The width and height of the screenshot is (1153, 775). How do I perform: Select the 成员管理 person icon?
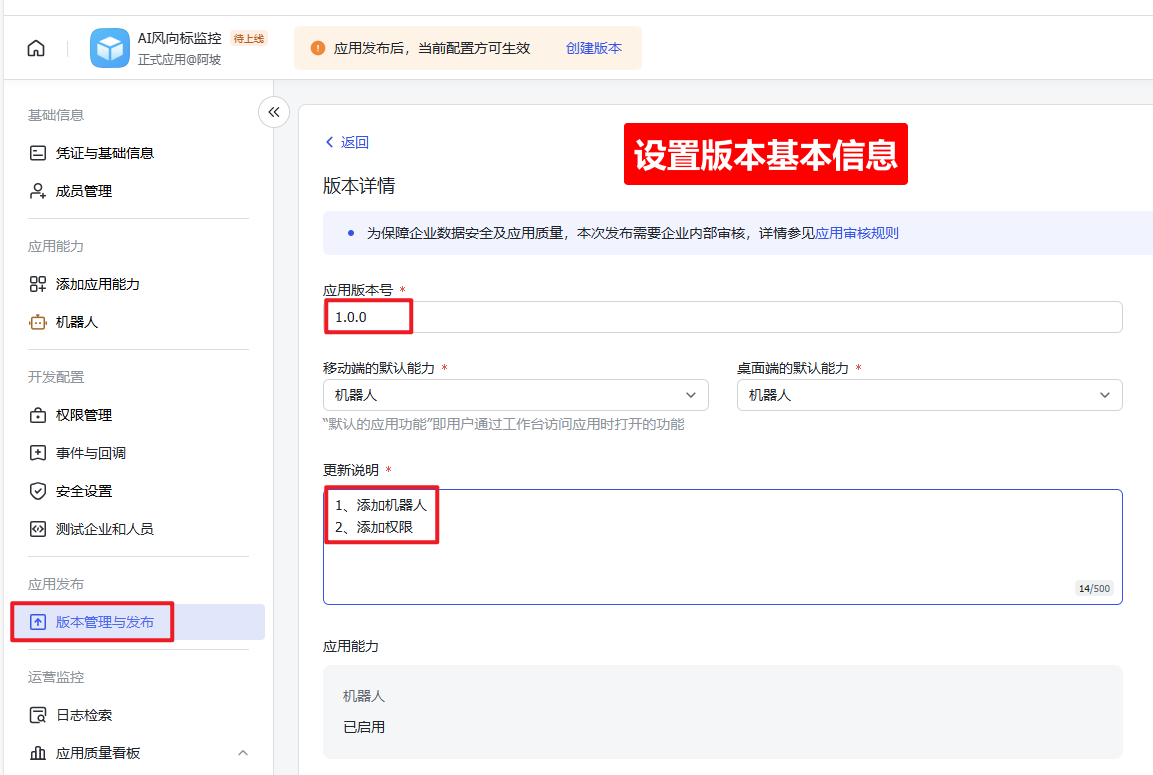(38, 191)
